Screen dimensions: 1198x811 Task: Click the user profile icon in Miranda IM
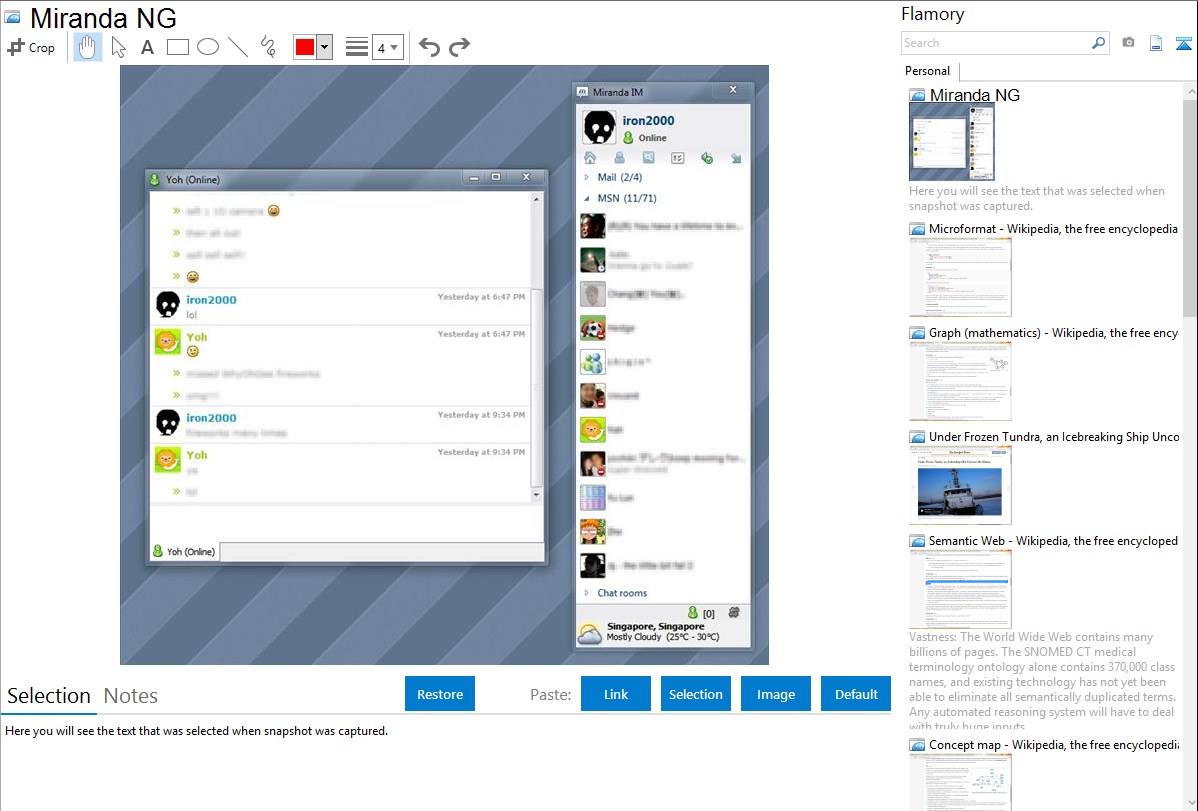tap(619, 157)
